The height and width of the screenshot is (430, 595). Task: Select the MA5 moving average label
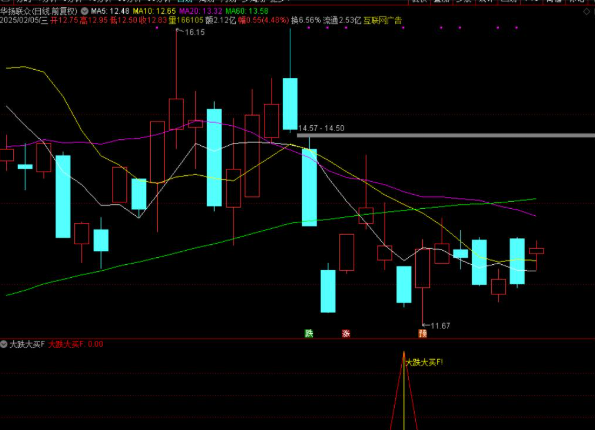pyautogui.click(x=110, y=11)
